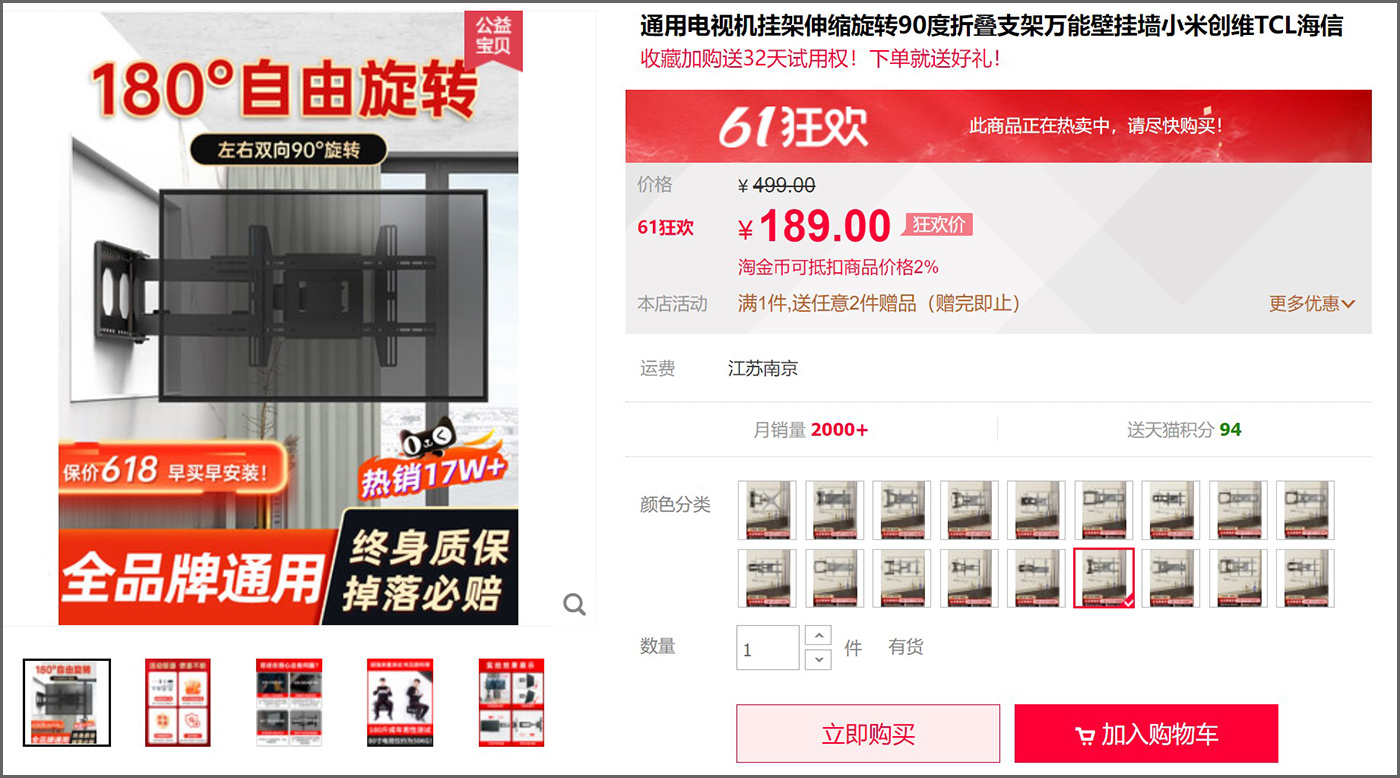
Task: Click the 公益宝贝 charity badge on image
Action: pos(493,38)
